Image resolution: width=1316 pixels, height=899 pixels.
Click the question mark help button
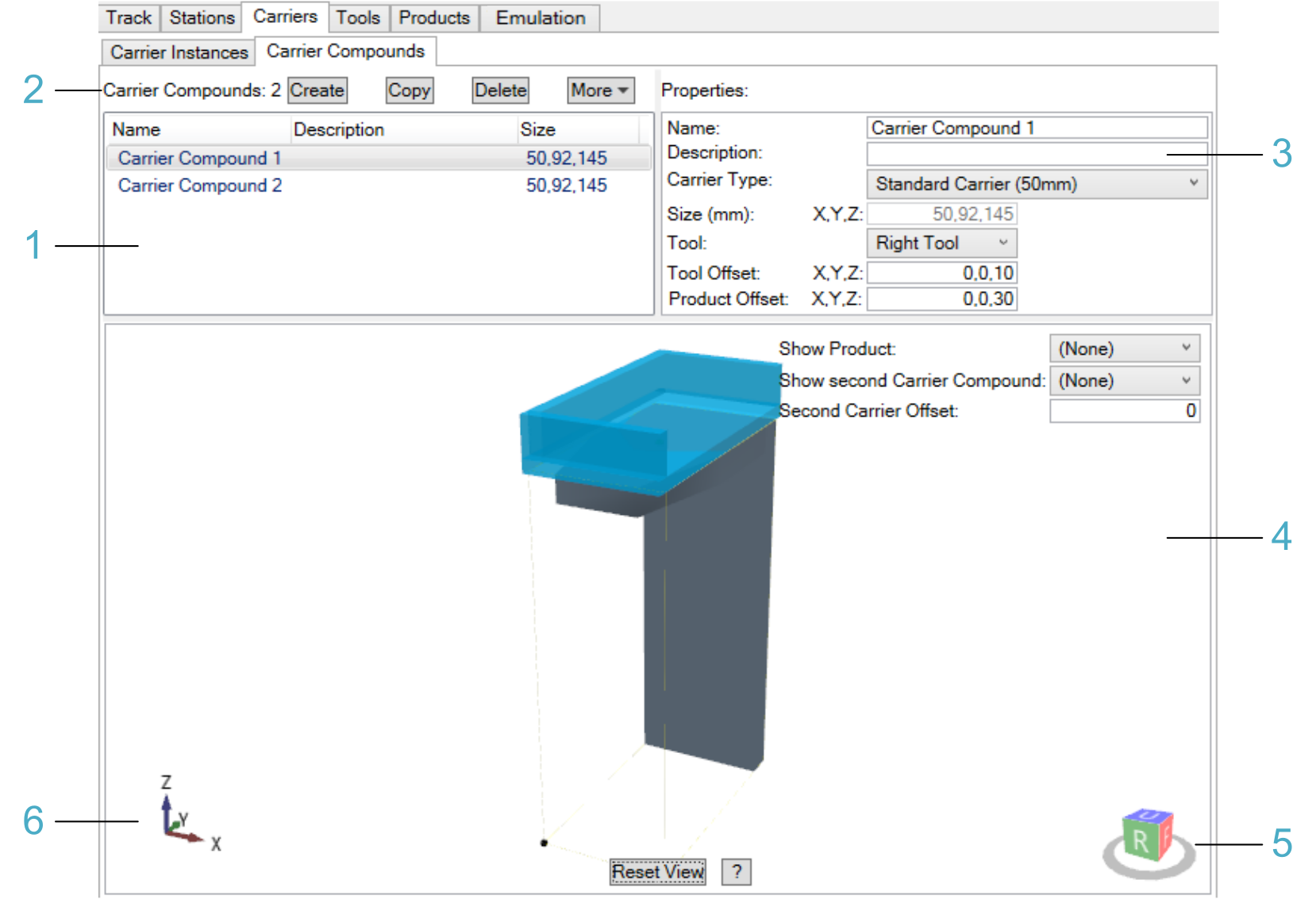(x=736, y=872)
